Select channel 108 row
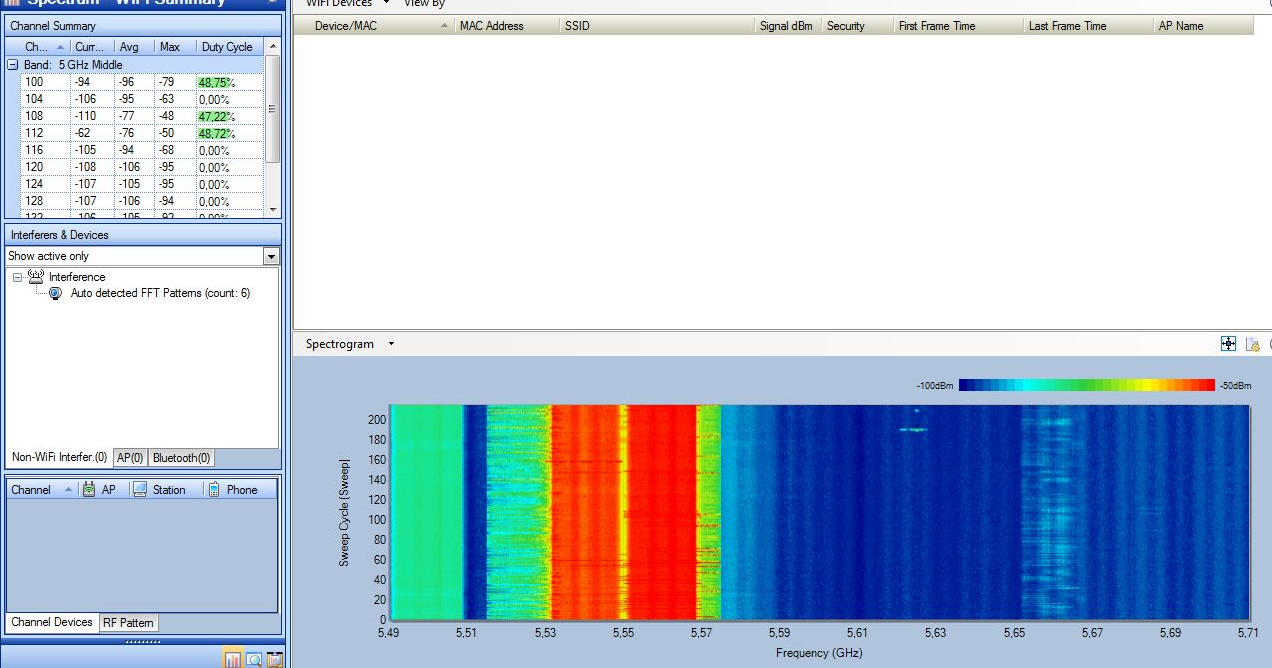The image size is (1272, 668). click(x=142, y=117)
